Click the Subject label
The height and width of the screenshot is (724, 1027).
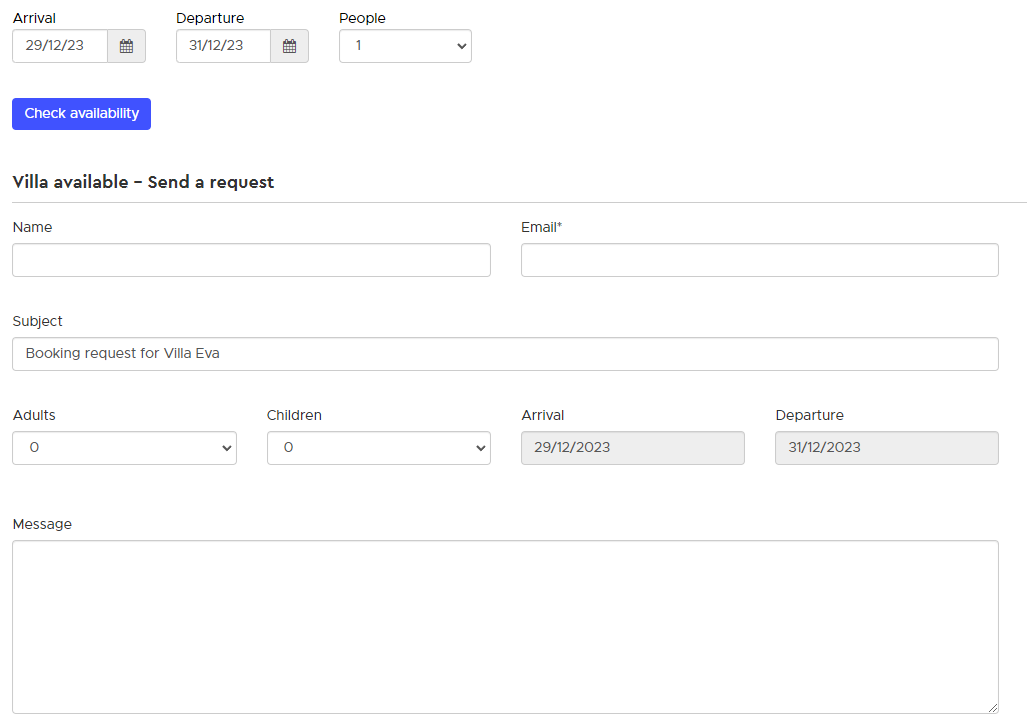[x=37, y=322]
